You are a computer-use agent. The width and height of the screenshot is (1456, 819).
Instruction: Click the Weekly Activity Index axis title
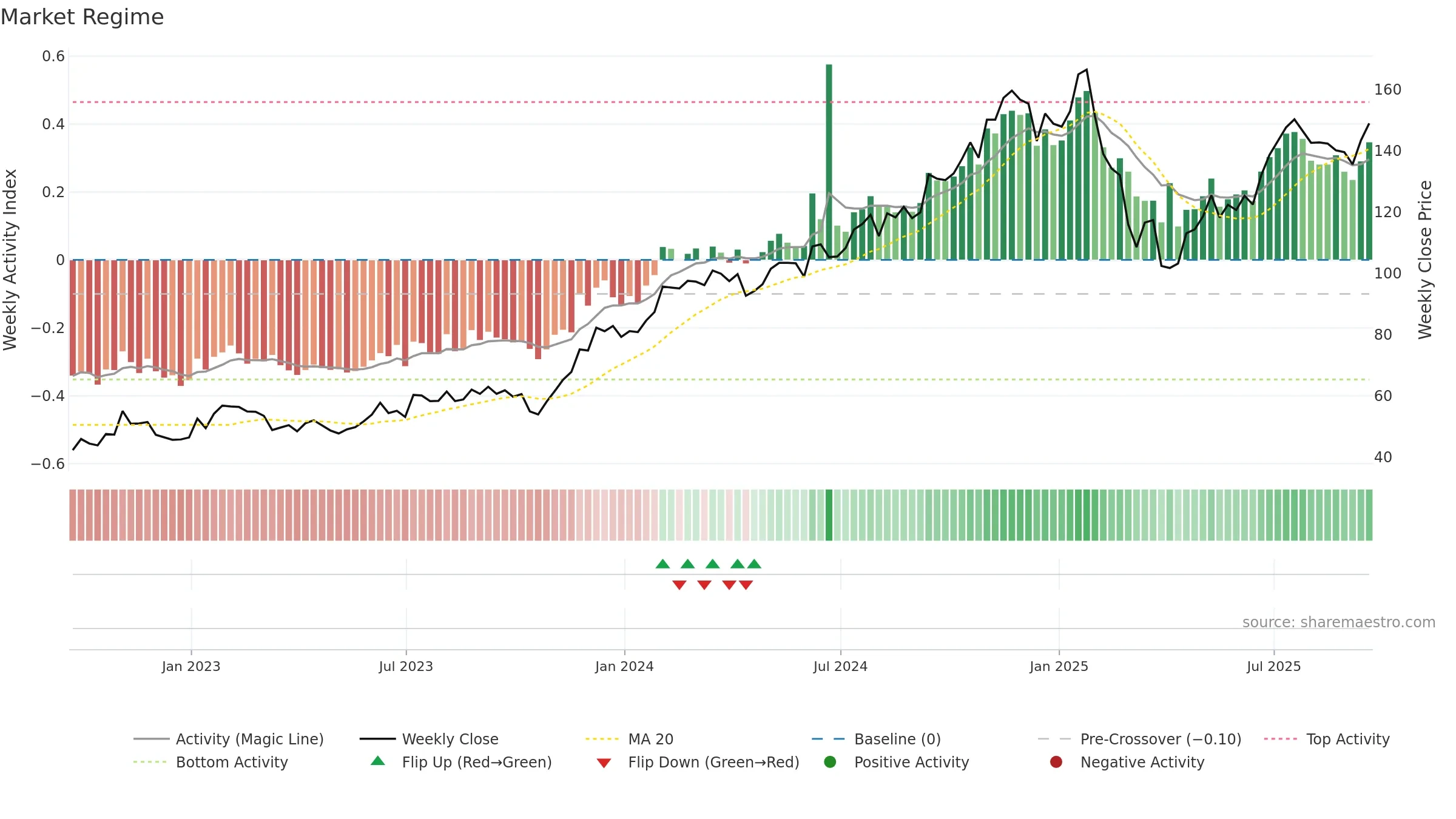pos(10,260)
